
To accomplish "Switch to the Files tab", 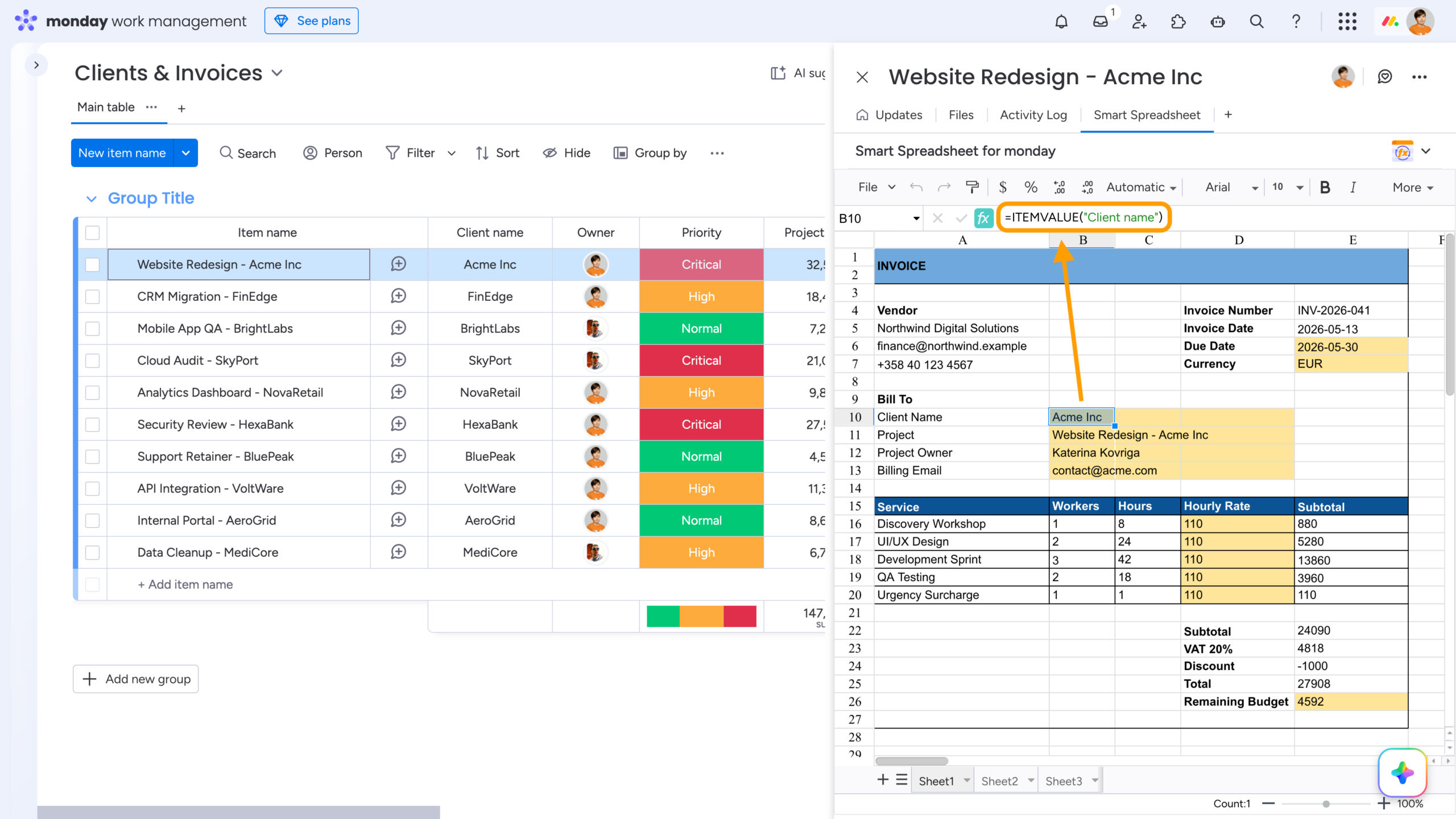I will click(961, 115).
